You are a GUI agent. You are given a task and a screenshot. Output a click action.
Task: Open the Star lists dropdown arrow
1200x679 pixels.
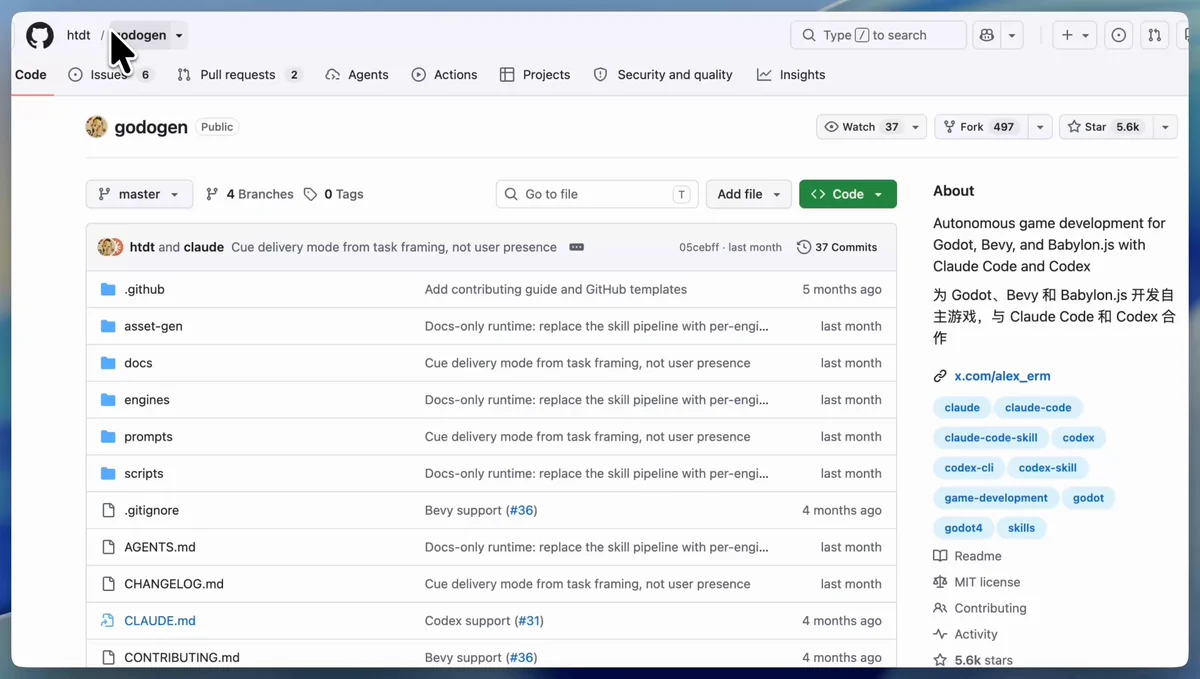1165,127
